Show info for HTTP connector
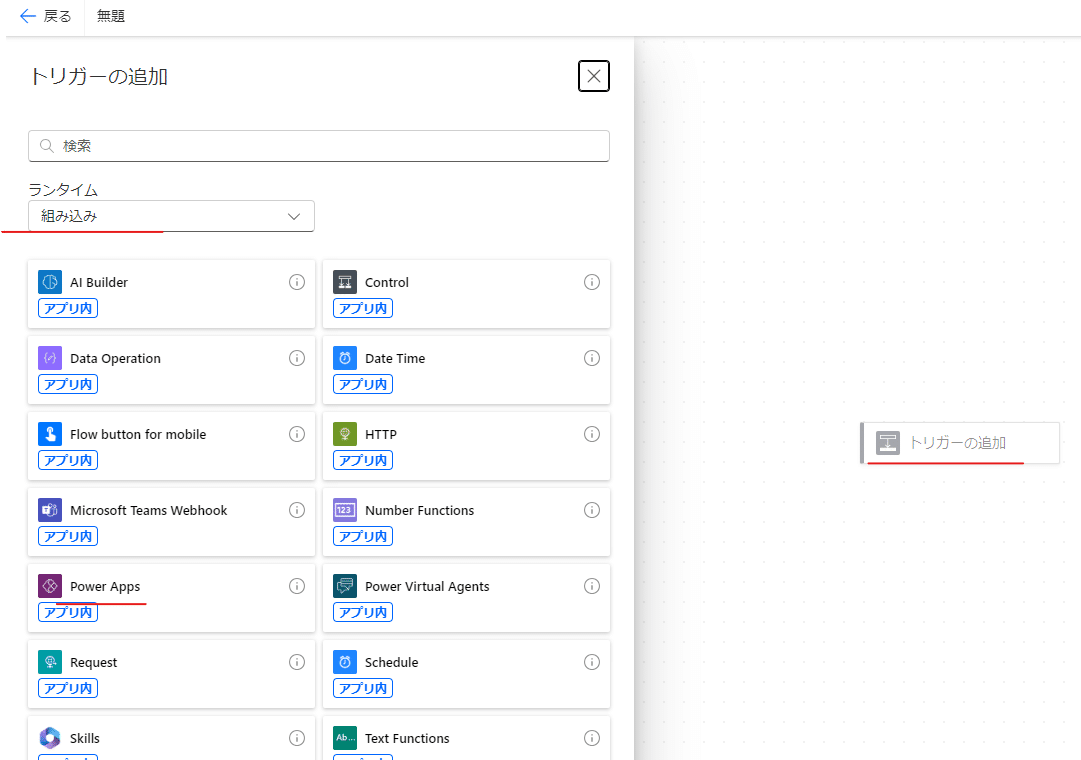 tap(592, 434)
